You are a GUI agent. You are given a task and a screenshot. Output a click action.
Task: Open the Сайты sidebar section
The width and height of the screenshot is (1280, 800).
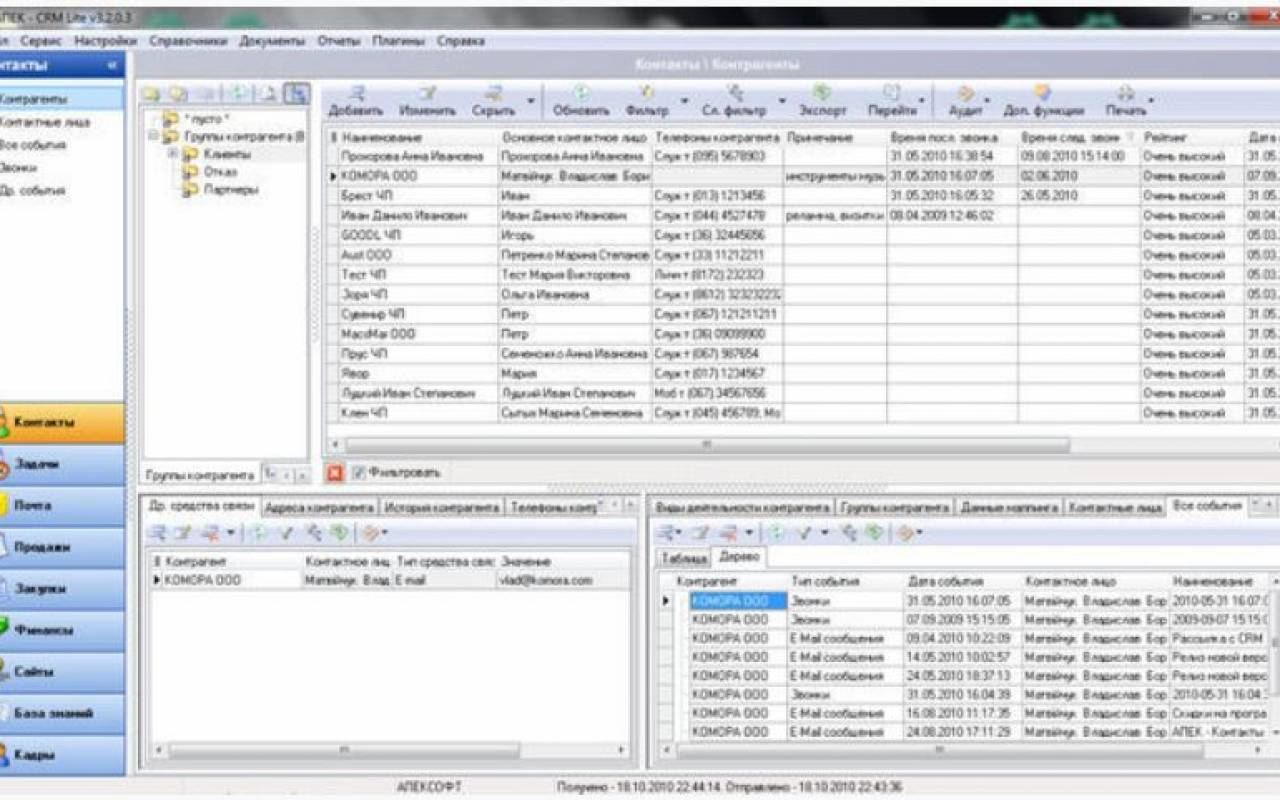click(x=62, y=672)
